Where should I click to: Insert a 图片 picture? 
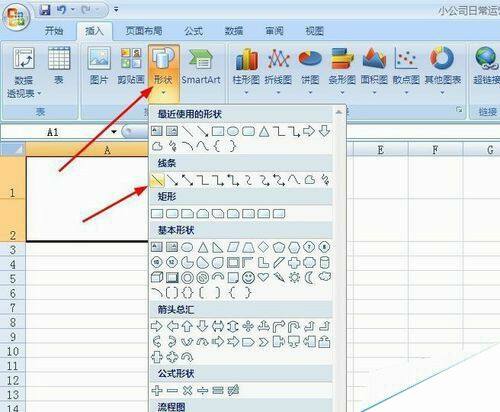(x=99, y=65)
